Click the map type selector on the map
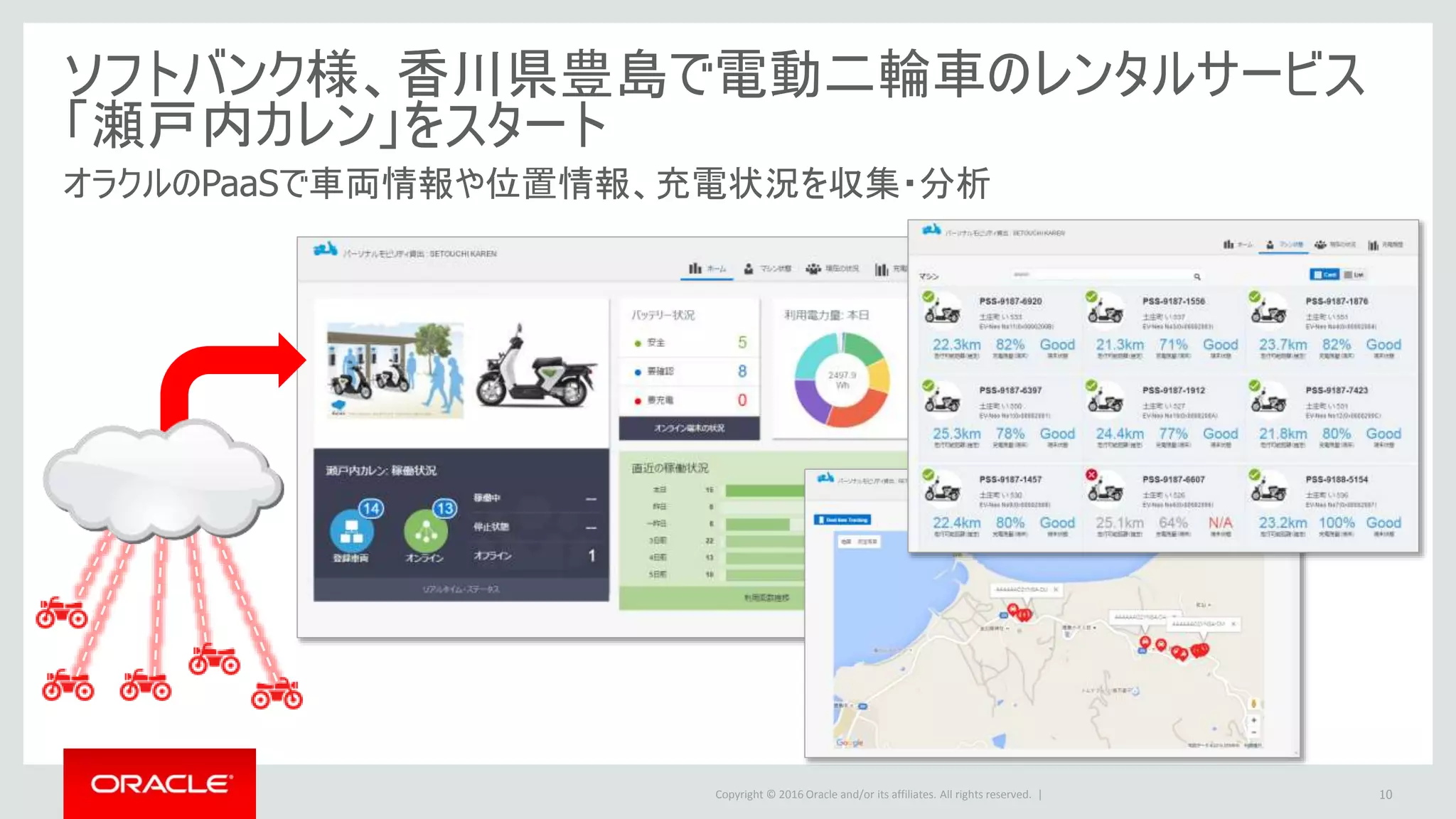 click(x=860, y=542)
